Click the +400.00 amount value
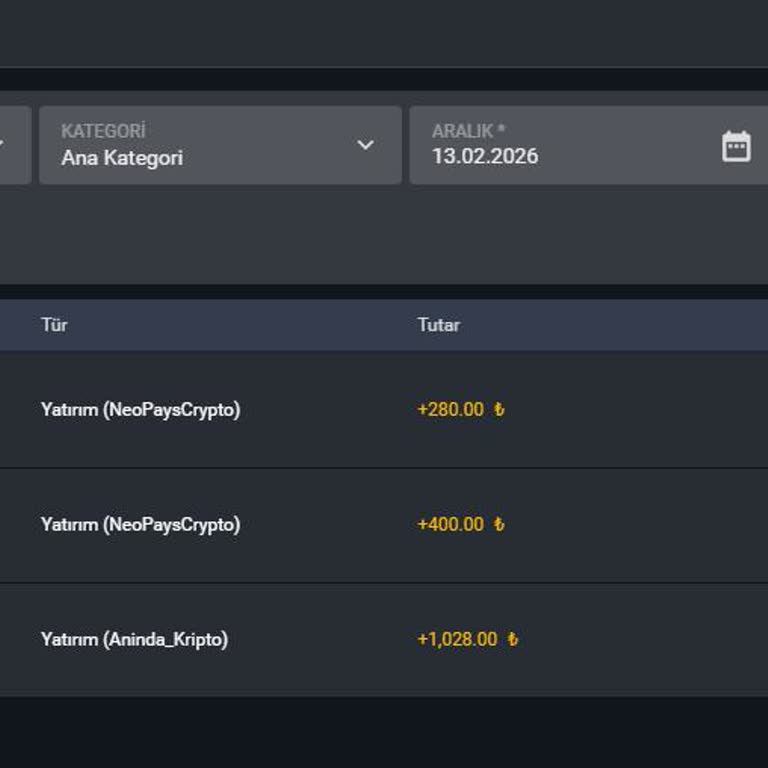This screenshot has height=768, width=768. coord(450,525)
